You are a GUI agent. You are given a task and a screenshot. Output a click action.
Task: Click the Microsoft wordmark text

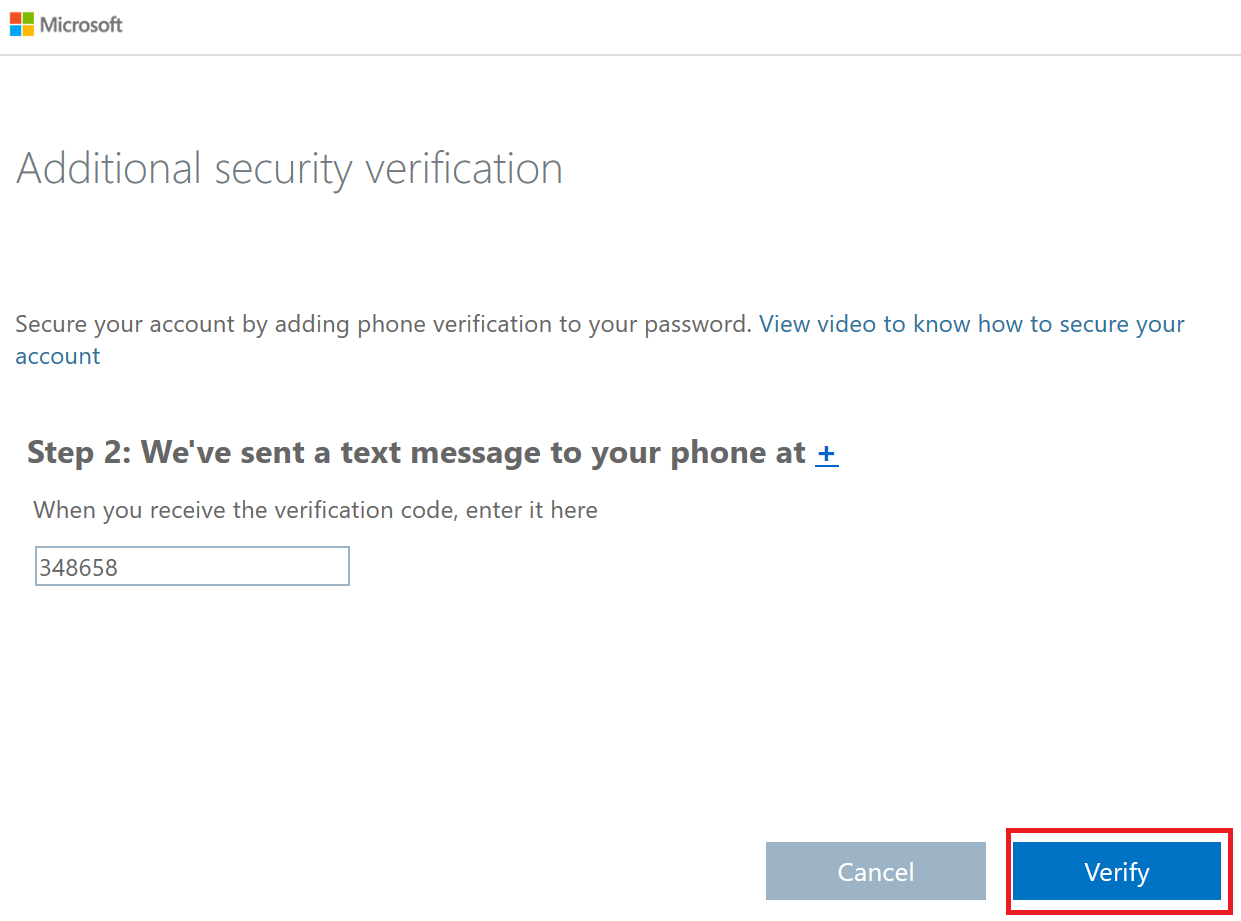click(x=81, y=25)
